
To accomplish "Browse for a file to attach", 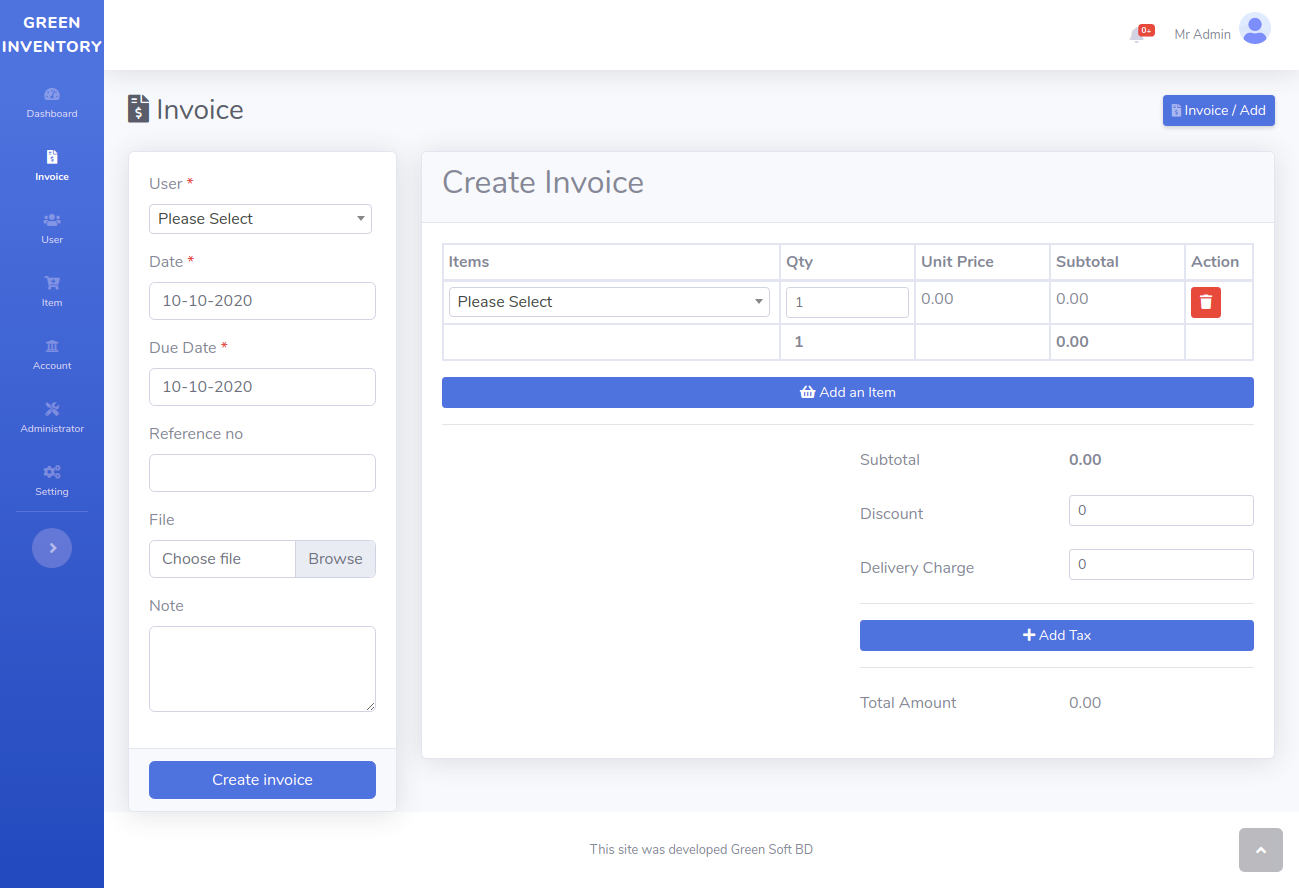I will (334, 558).
